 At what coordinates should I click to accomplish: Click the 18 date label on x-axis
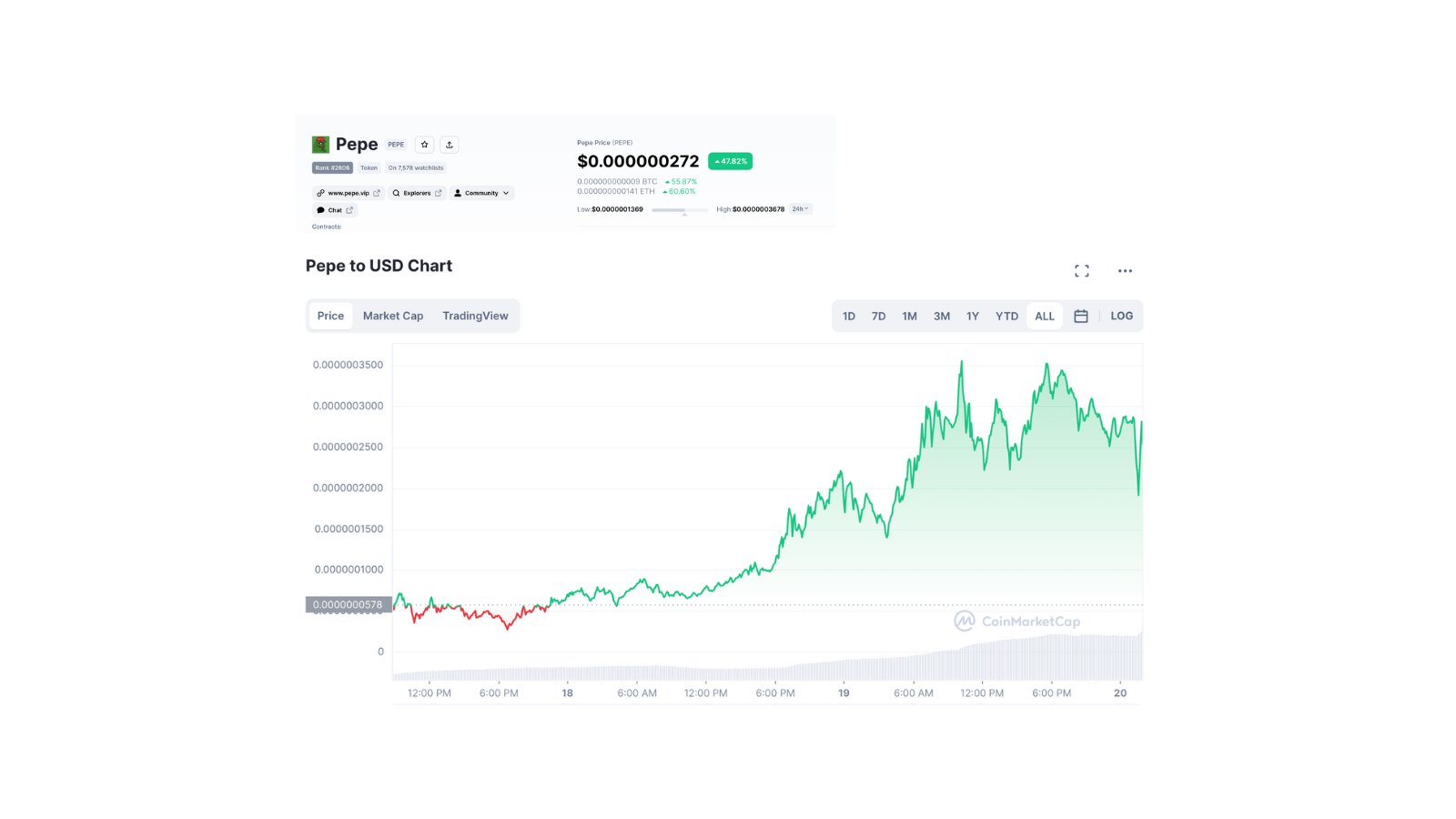tap(567, 693)
